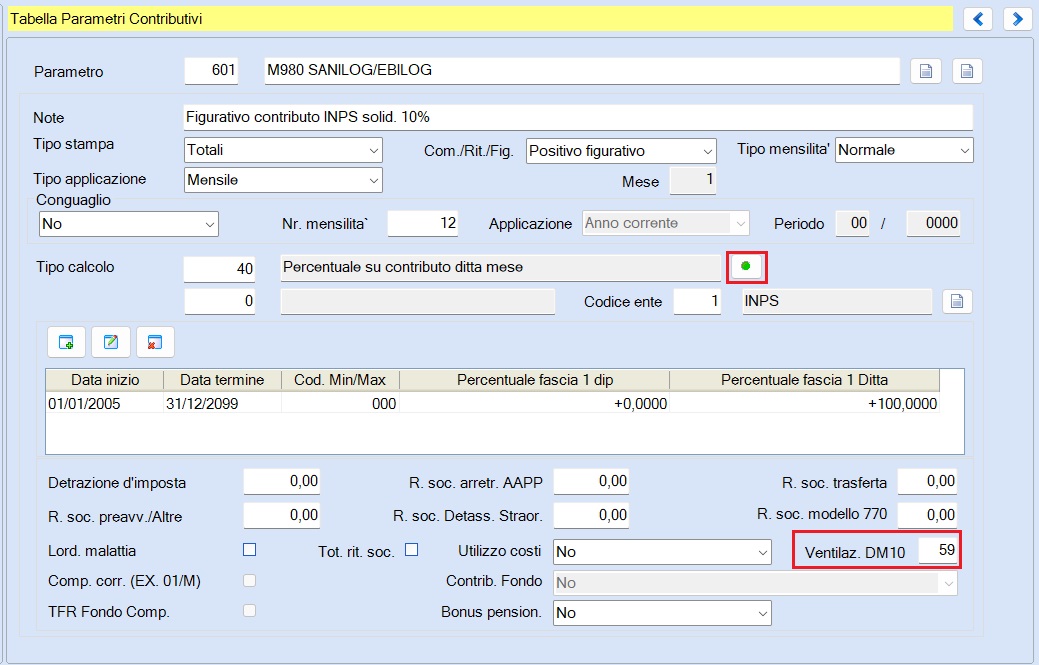The image size is (1039, 665).
Task: Click the Comp. corr. (EX. 01/M) checkbox
Action: pyautogui.click(x=249, y=580)
